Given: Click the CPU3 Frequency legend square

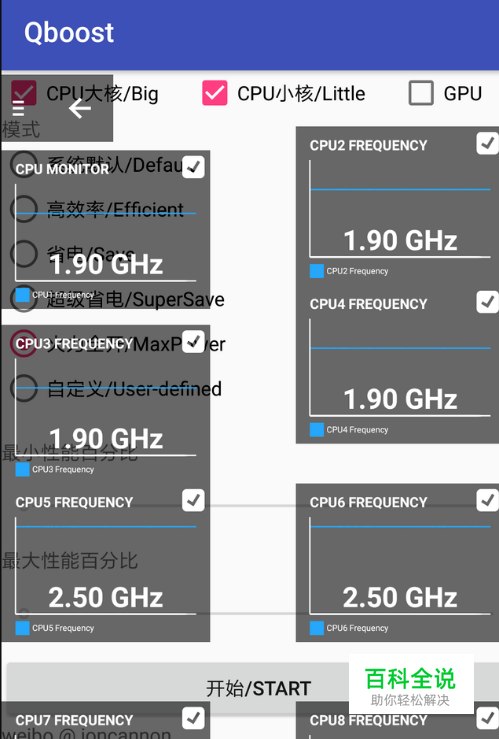Looking at the screenshot, I should tap(22, 469).
